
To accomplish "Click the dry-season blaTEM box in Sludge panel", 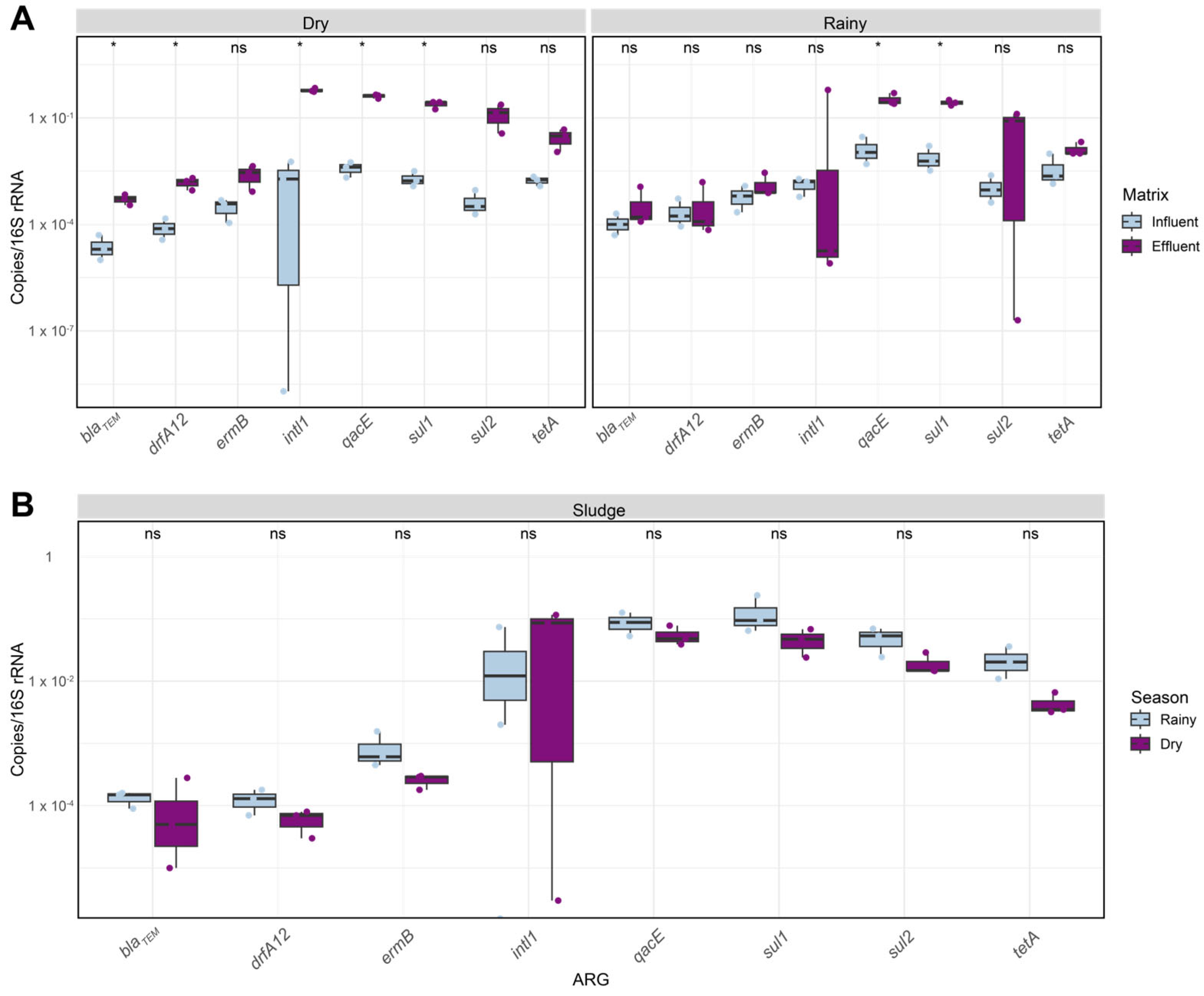I will [176, 823].
